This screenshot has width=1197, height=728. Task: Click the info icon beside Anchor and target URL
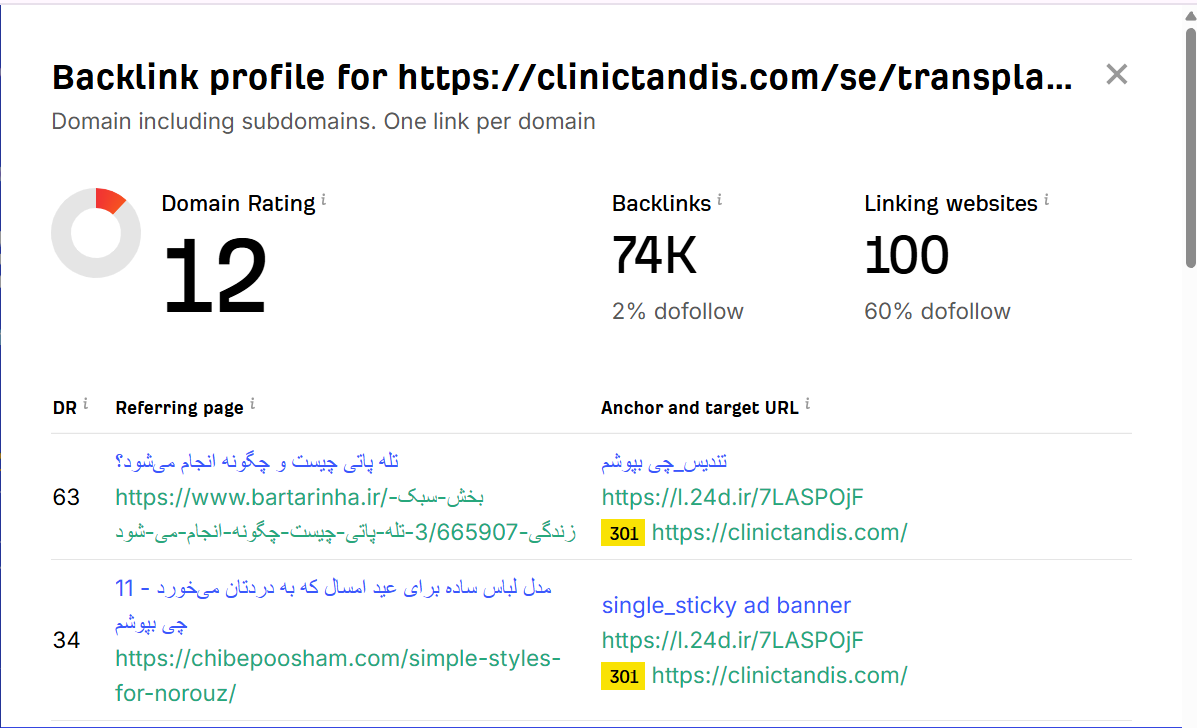coord(807,402)
